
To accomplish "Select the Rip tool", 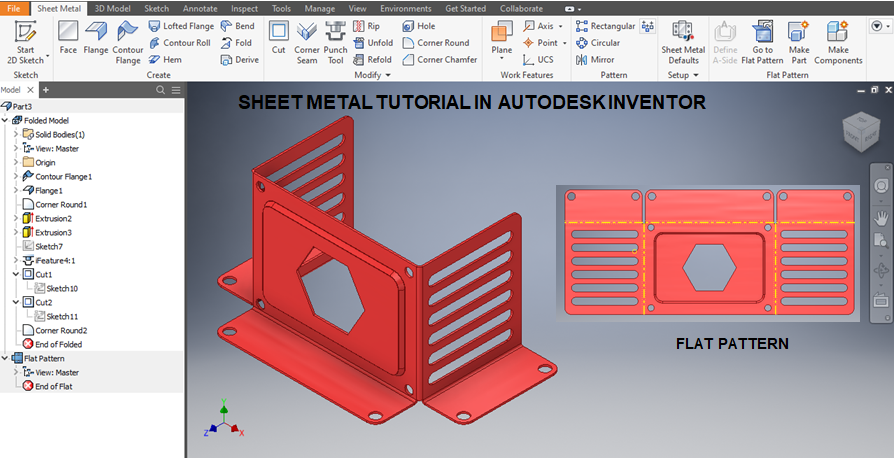I will (366, 26).
